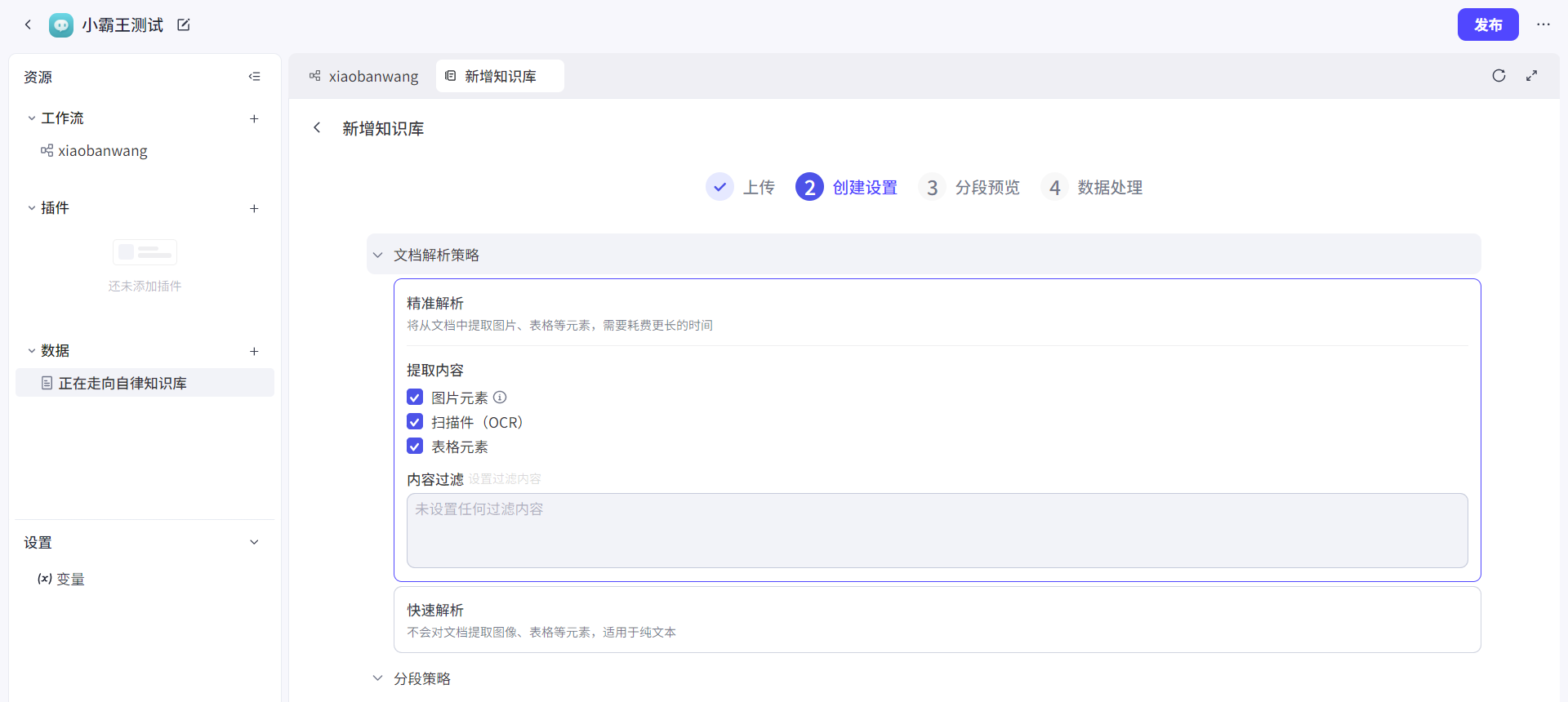This screenshot has width=1568, height=702.
Task: Add new data with the plus icon
Action: [x=254, y=351]
